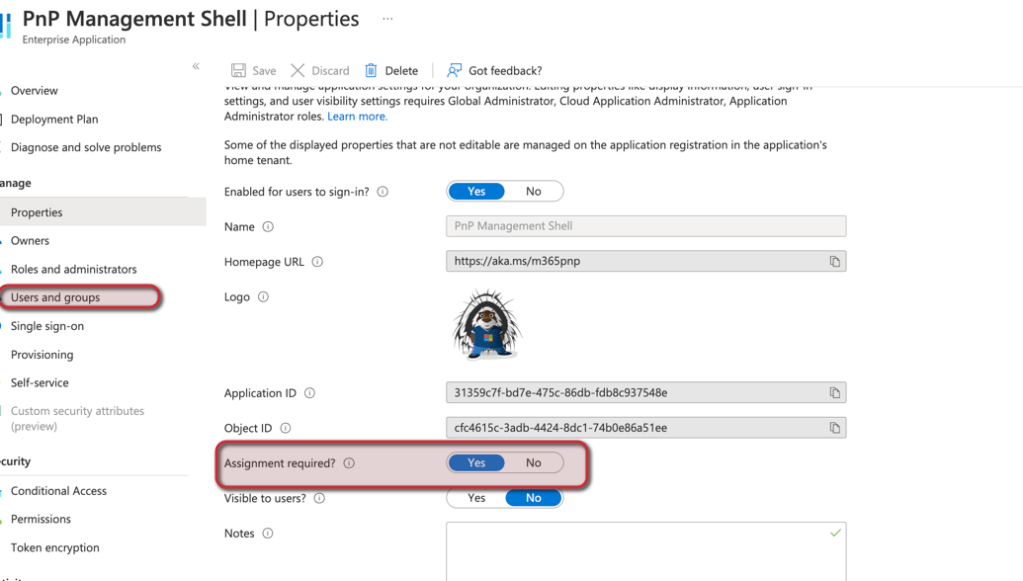Copy the Object ID value
1023x581 pixels.
pos(834,428)
